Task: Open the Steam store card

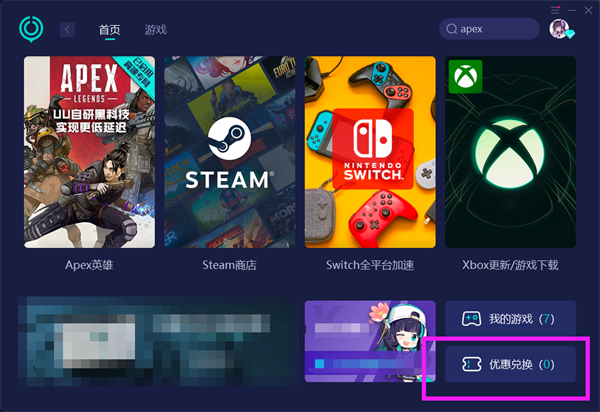Action: click(x=230, y=152)
